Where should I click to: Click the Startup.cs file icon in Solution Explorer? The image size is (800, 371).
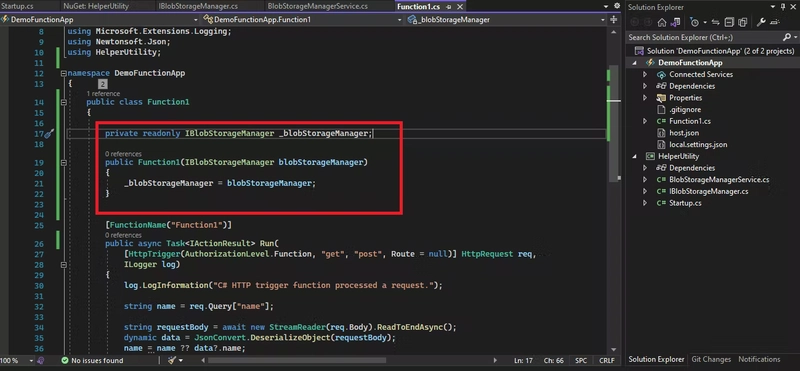coord(662,203)
